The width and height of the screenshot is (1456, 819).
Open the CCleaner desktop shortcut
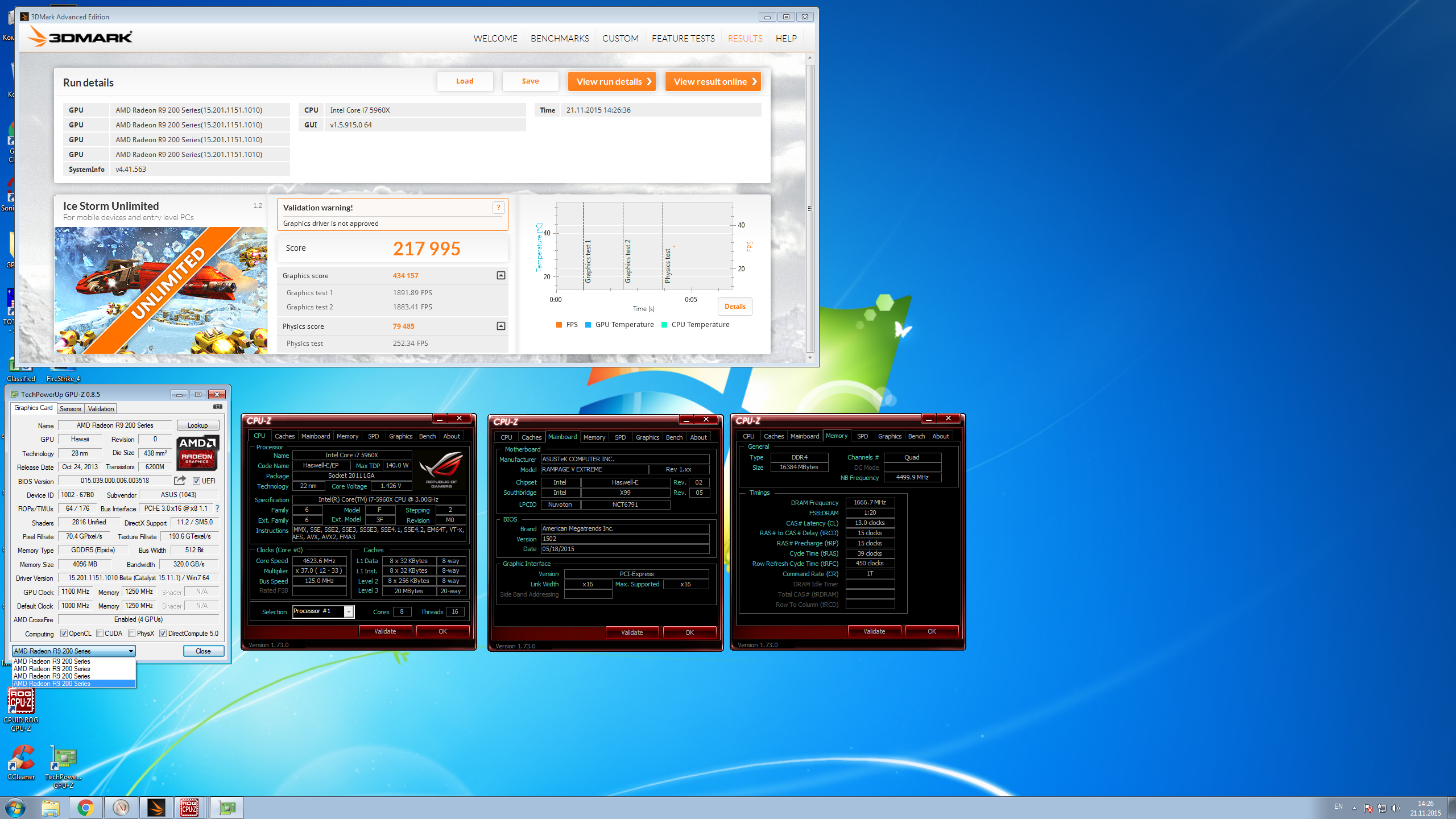click(21, 762)
